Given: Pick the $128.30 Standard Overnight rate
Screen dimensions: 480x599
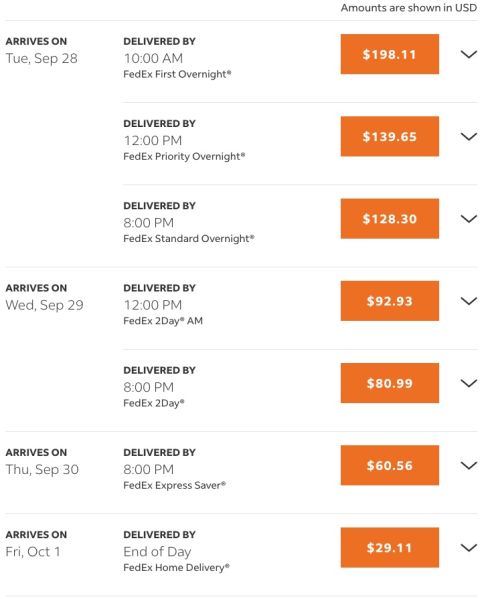Looking at the screenshot, I should coord(389,219).
